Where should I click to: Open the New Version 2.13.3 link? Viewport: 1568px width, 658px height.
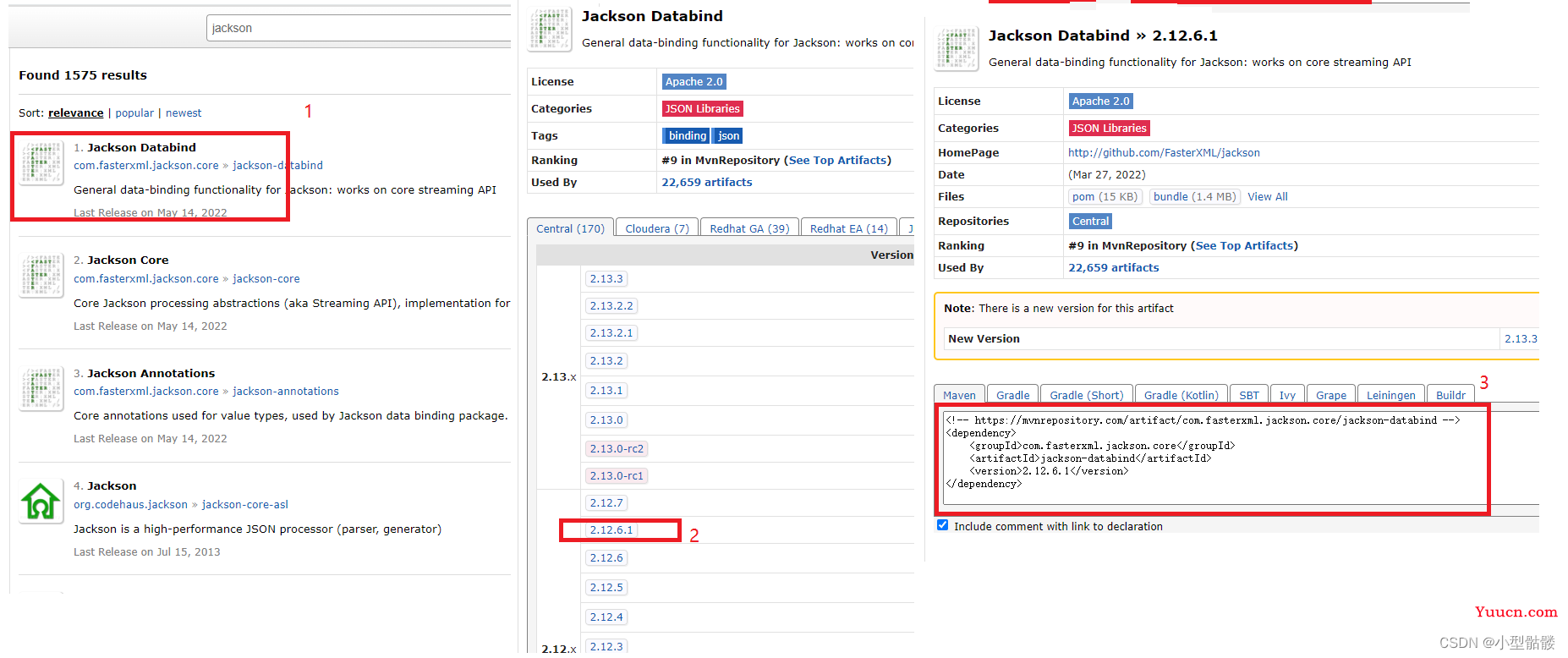[x=1520, y=338]
